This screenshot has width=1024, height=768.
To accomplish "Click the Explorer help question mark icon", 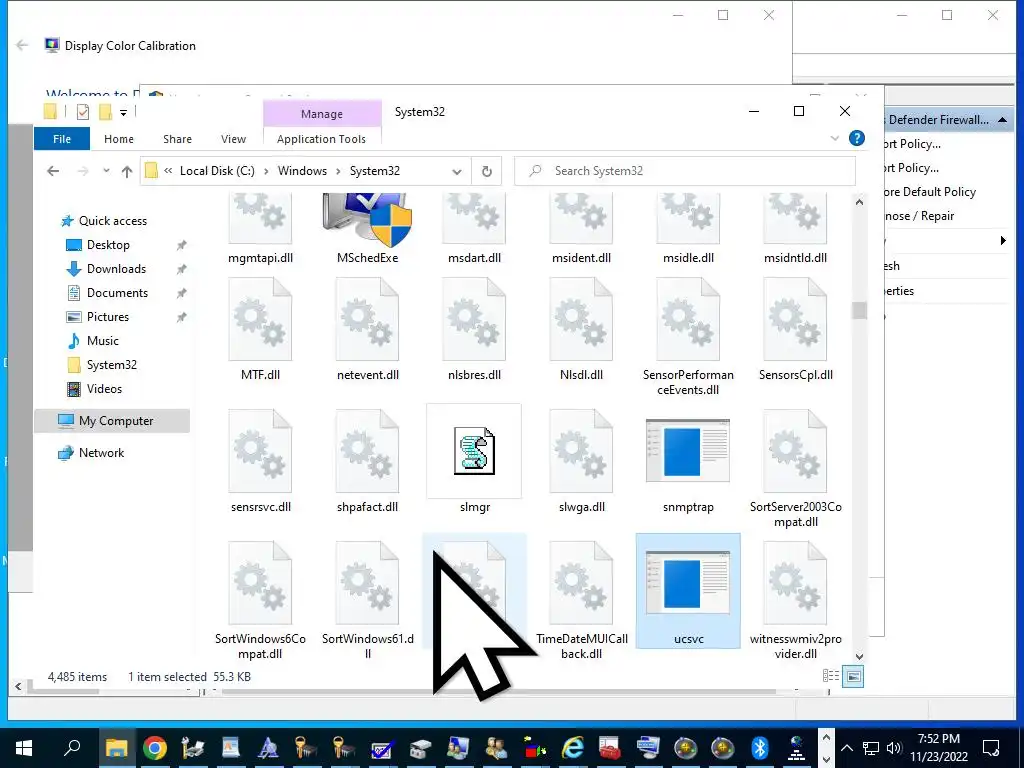I will pyautogui.click(x=857, y=138).
